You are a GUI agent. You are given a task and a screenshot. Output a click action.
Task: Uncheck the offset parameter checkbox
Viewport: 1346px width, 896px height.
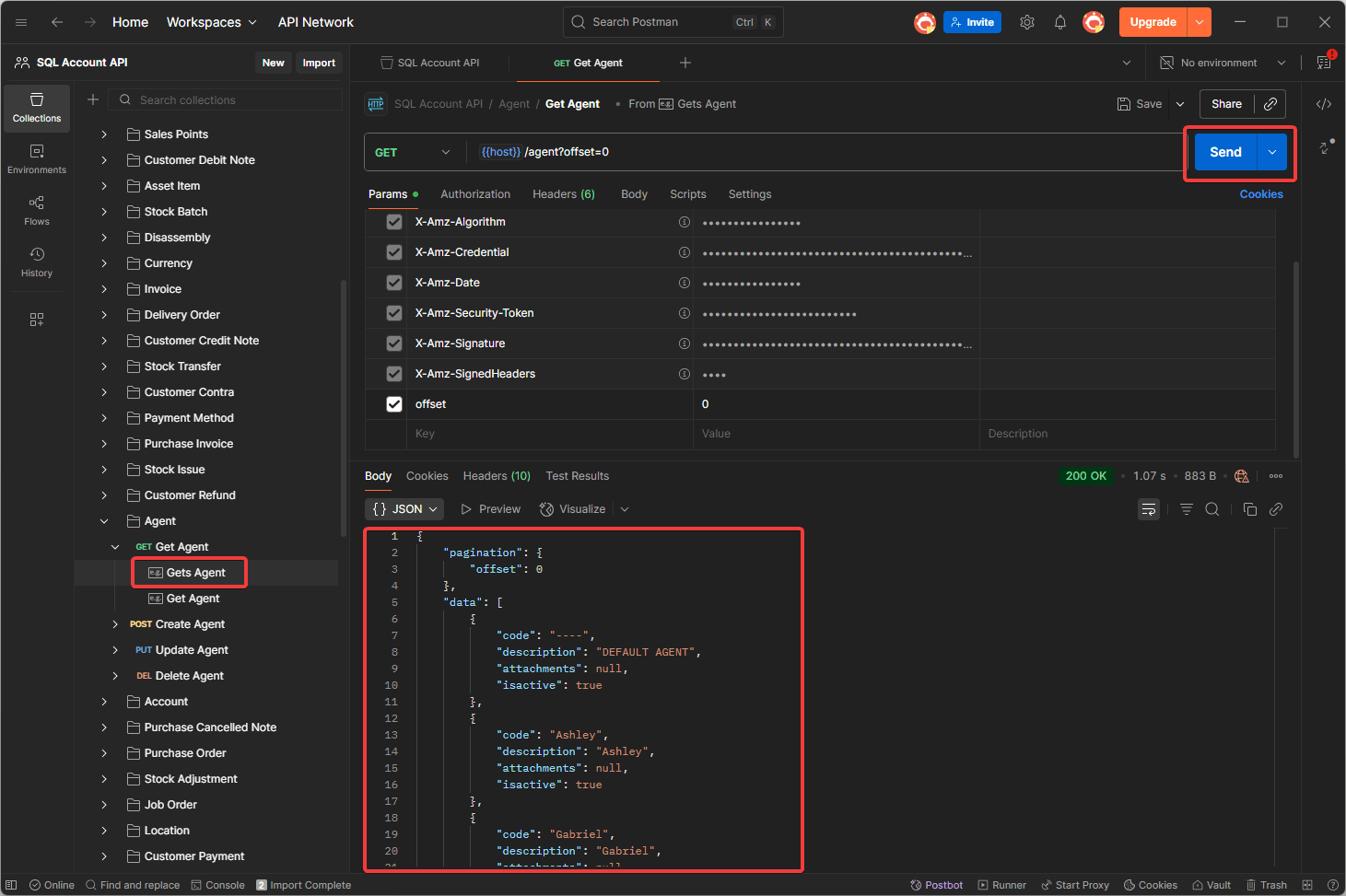[x=394, y=404]
